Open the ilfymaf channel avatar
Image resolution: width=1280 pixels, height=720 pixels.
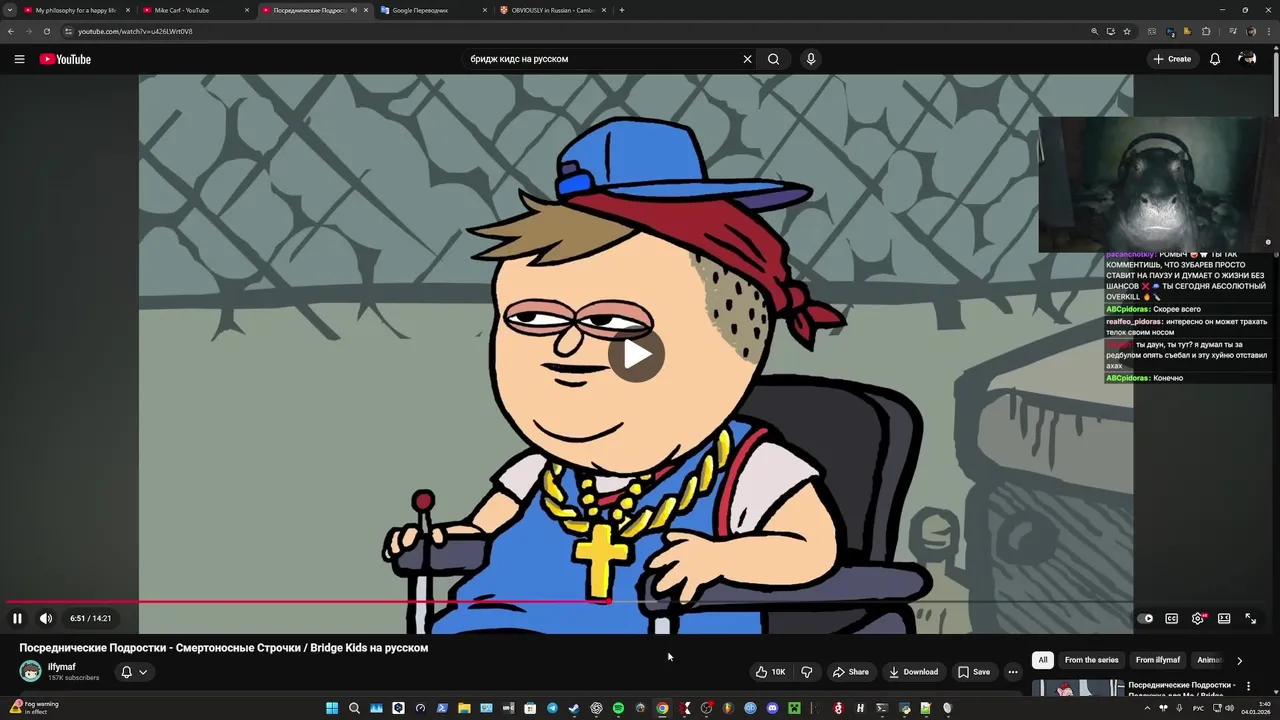pos(31,671)
